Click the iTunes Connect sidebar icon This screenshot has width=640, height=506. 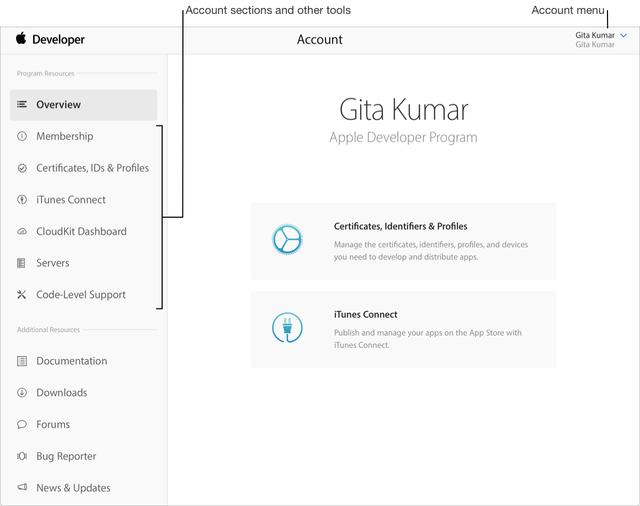click(x=22, y=200)
